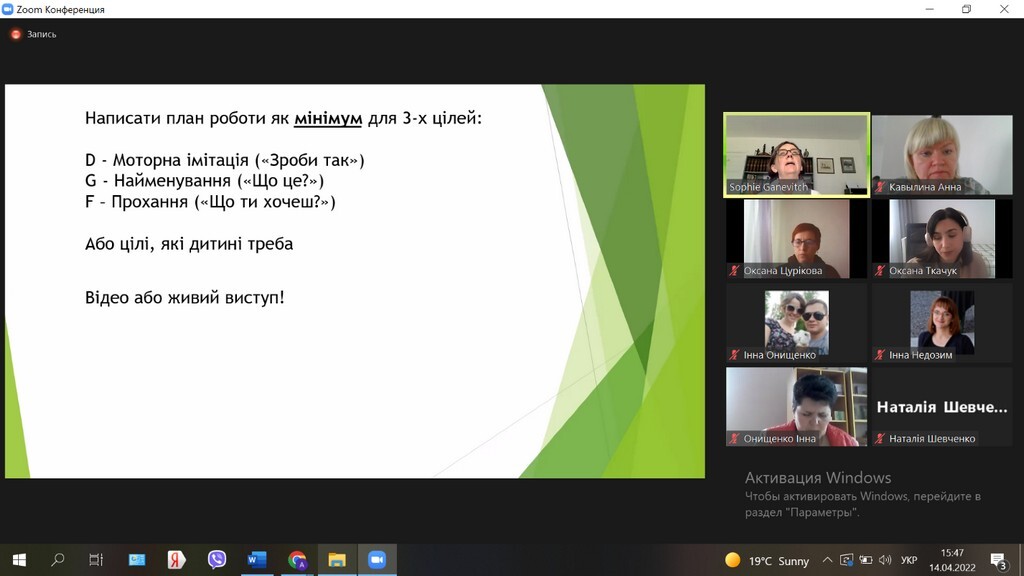Select Інна Онищенко video tile

pyautogui.click(x=796, y=323)
